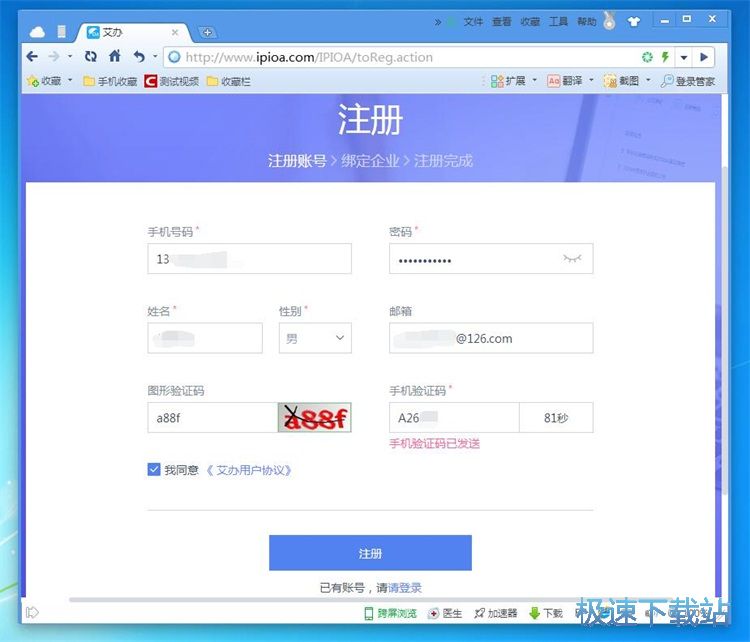
Task: Click the URL address field
Action: pos(402,57)
